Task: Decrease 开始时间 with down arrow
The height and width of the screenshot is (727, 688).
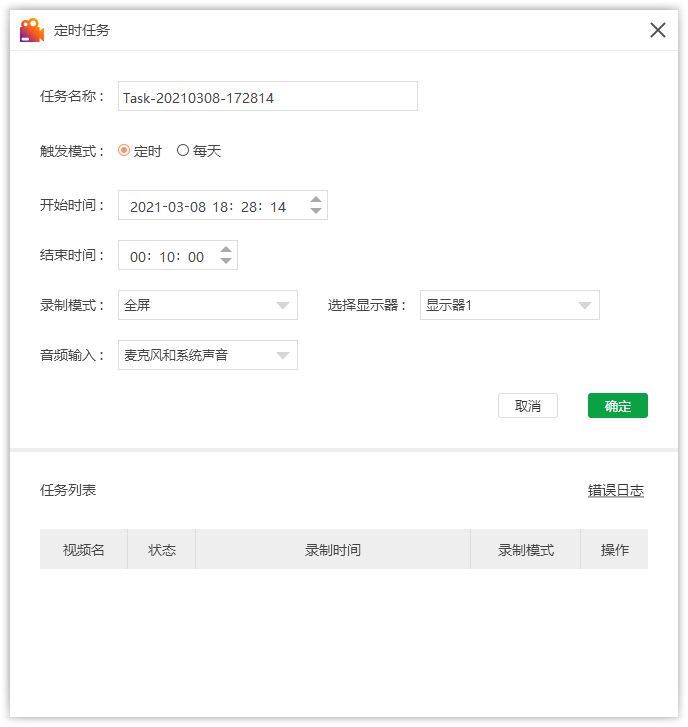Action: (x=316, y=211)
